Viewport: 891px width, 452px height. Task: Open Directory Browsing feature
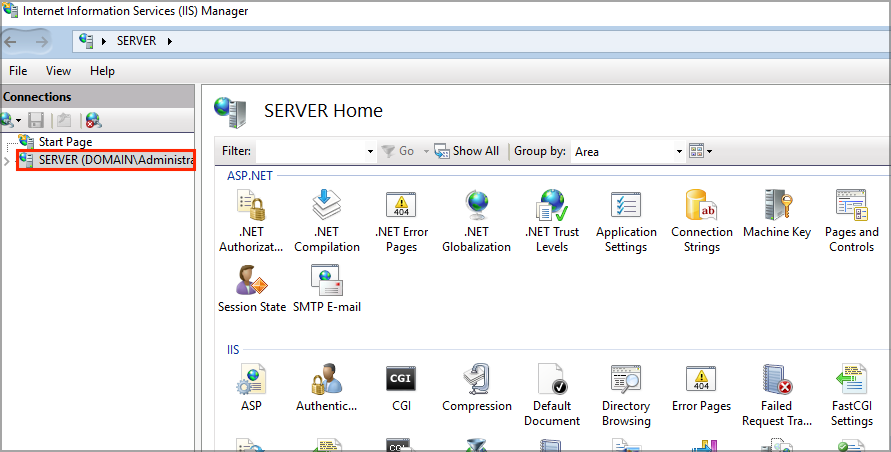pos(626,395)
